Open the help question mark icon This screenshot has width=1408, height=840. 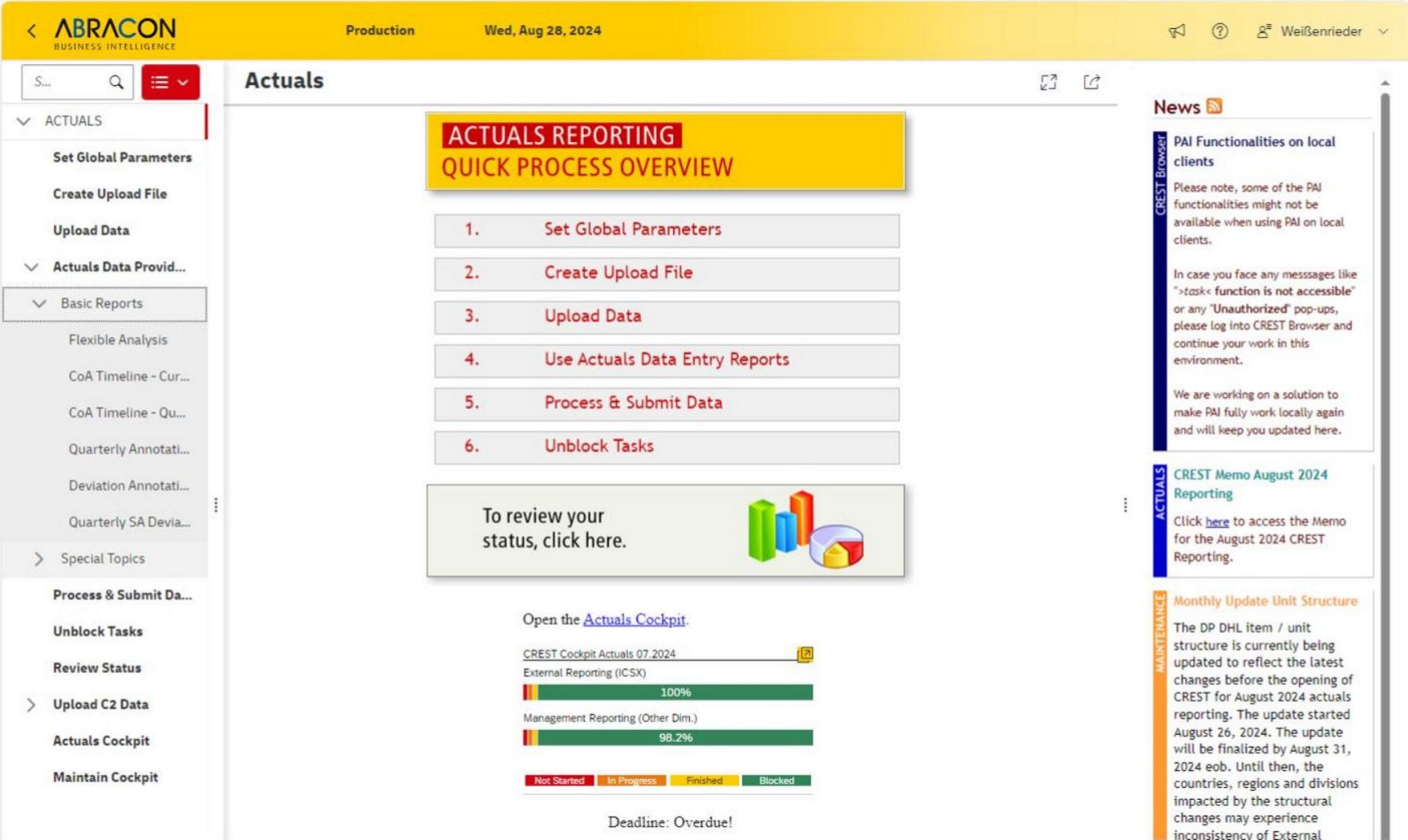point(1219,31)
